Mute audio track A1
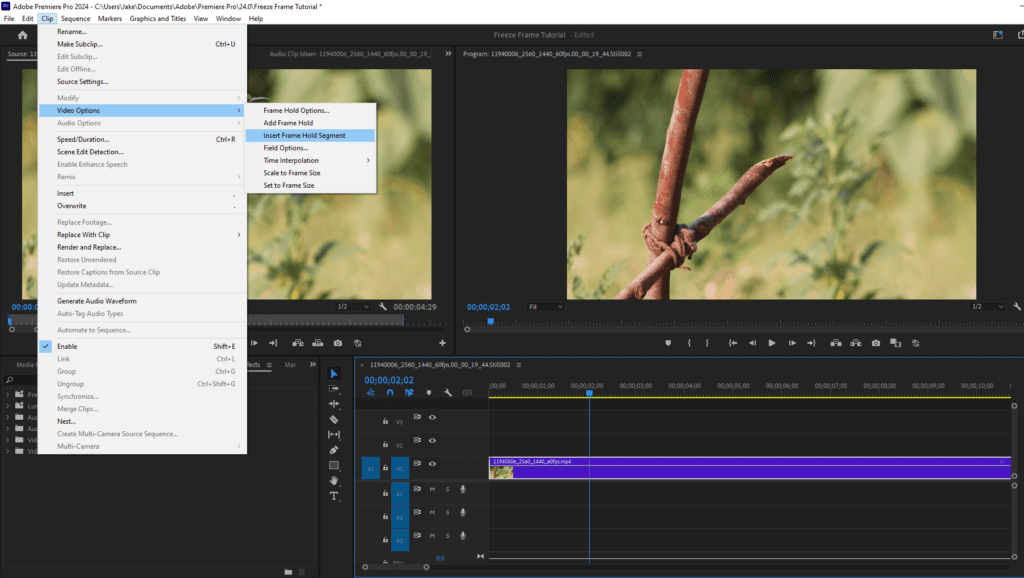 tap(432, 489)
